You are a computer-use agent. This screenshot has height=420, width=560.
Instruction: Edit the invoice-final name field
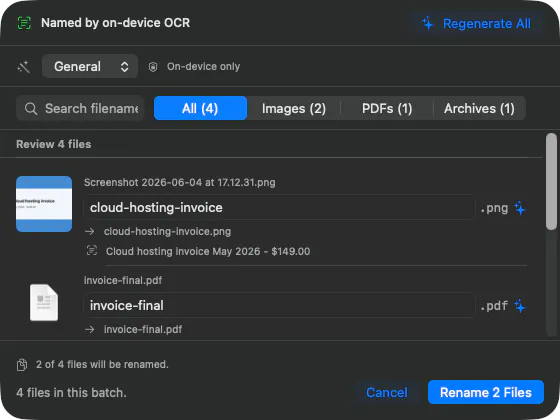click(279, 305)
